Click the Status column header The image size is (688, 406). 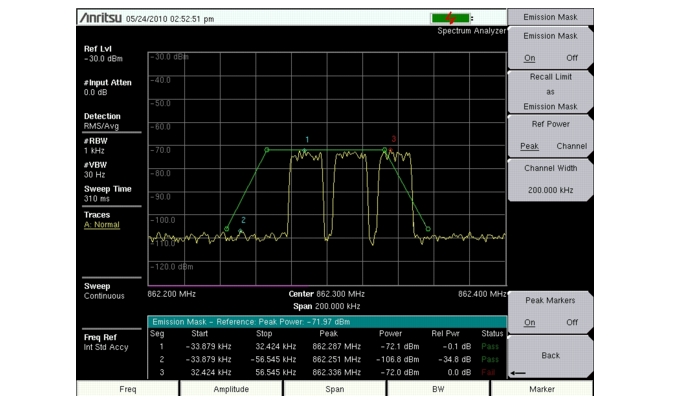point(492,334)
